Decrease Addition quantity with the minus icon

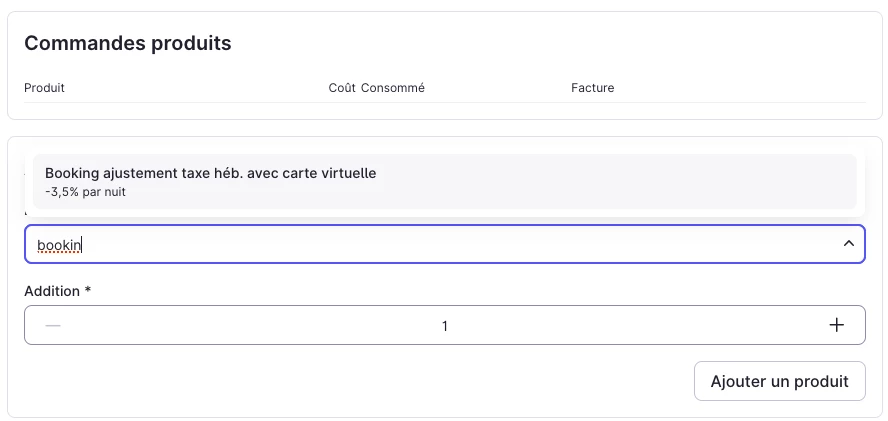tap(53, 325)
